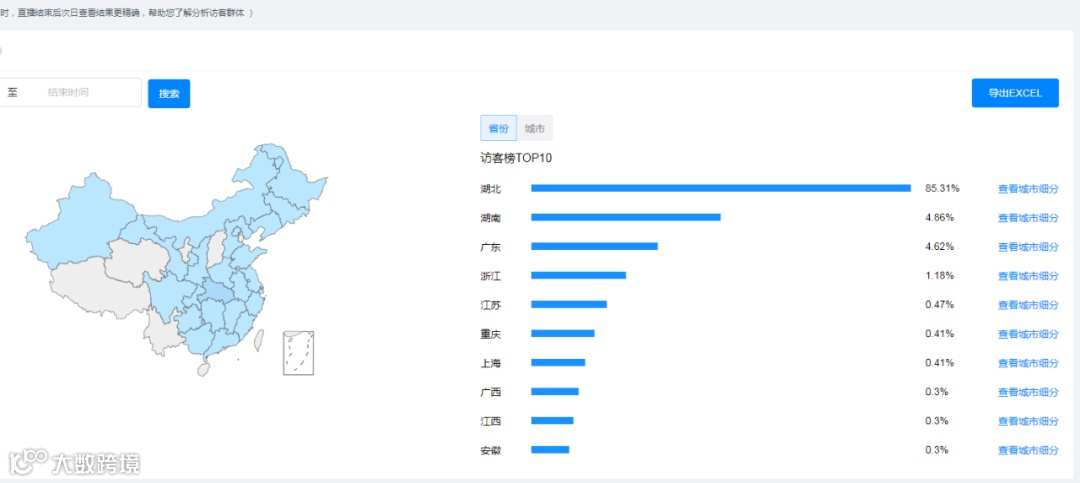Switch to the 城市 tab
The image size is (1080, 483).
535,129
